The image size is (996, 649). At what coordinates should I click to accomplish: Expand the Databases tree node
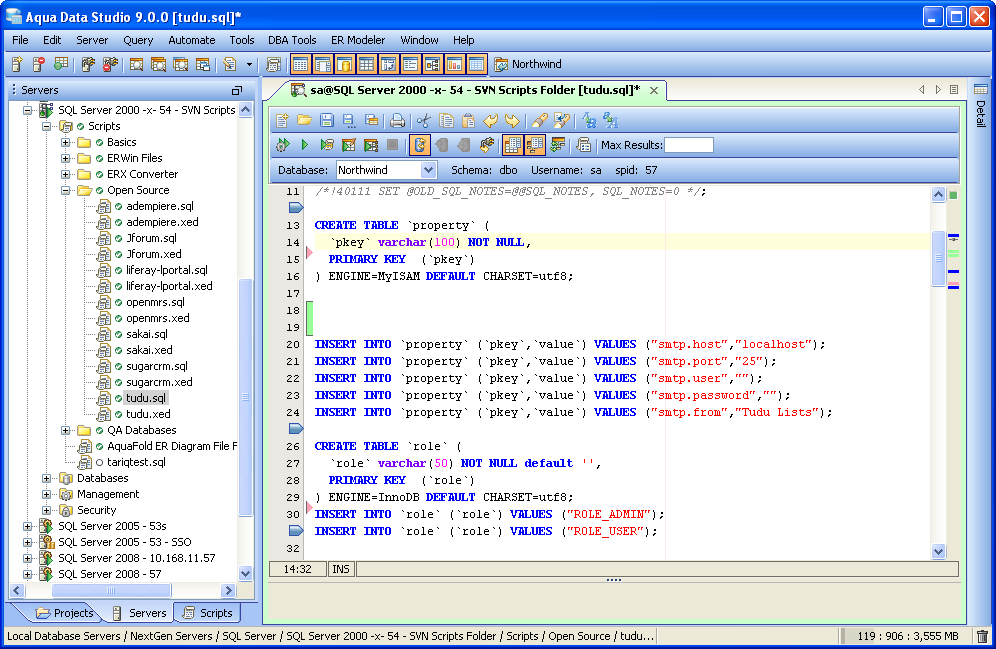(x=47, y=478)
